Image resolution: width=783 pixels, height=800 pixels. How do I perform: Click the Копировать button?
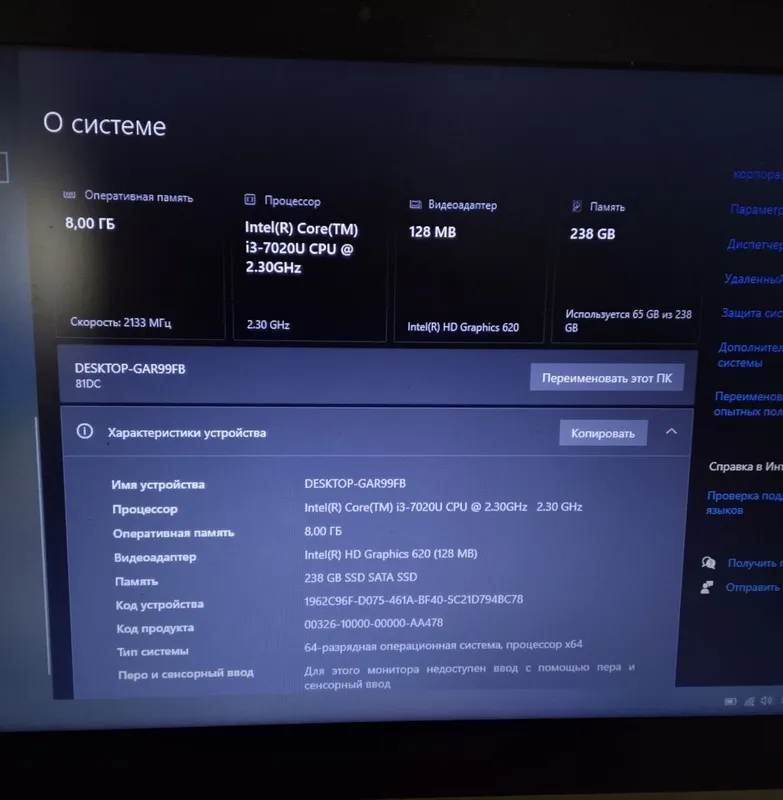pos(603,433)
